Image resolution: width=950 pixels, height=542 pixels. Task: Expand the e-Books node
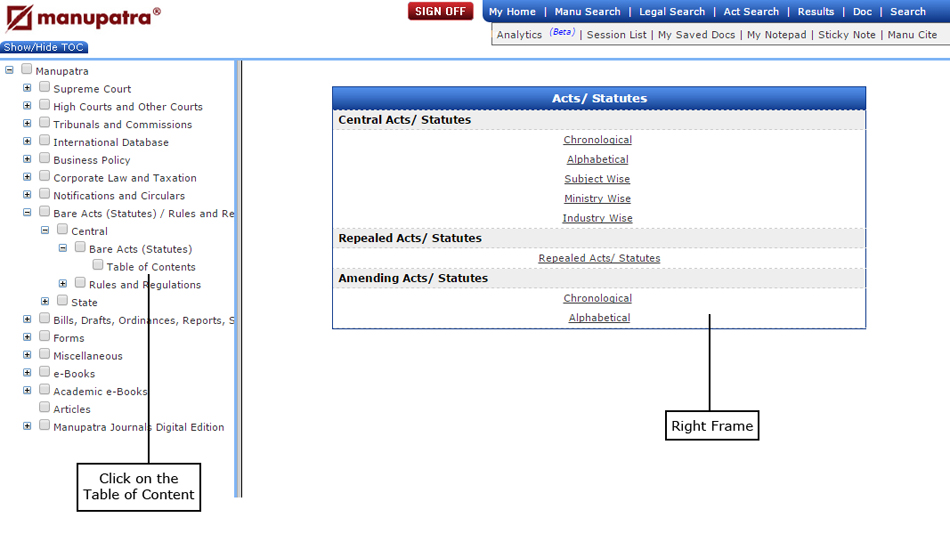click(x=27, y=372)
